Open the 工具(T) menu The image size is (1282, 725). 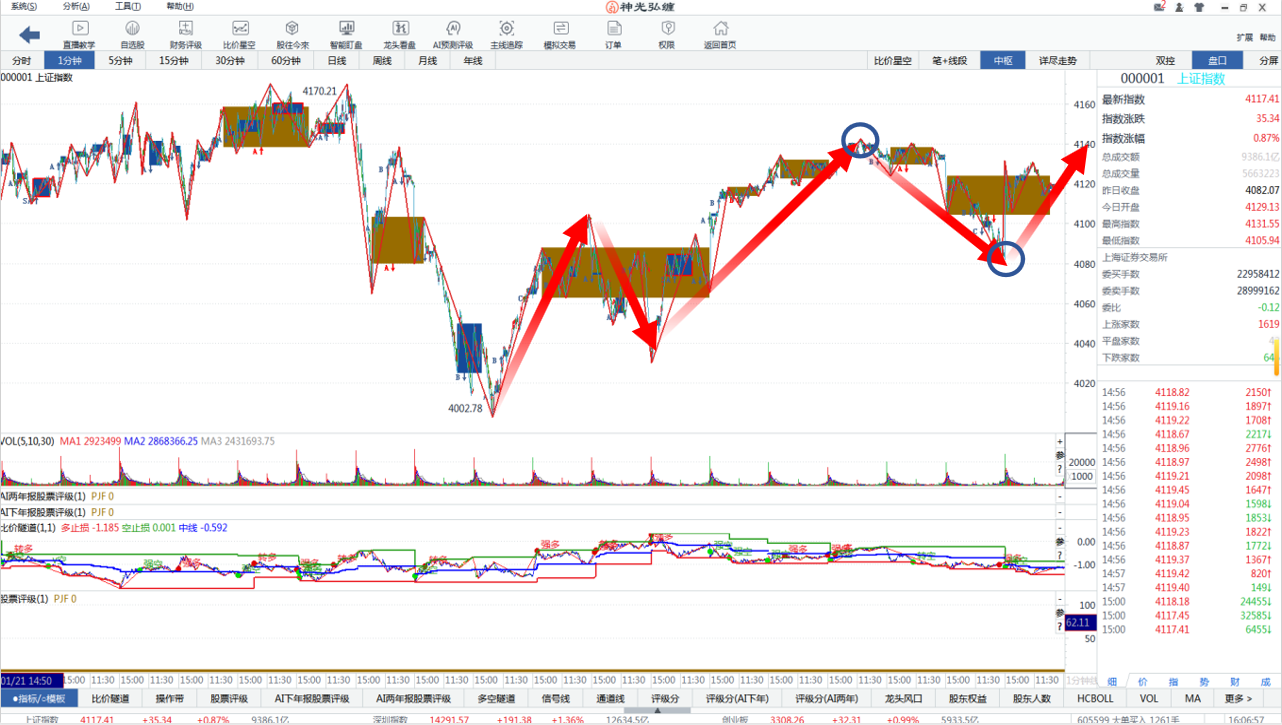click(127, 6)
